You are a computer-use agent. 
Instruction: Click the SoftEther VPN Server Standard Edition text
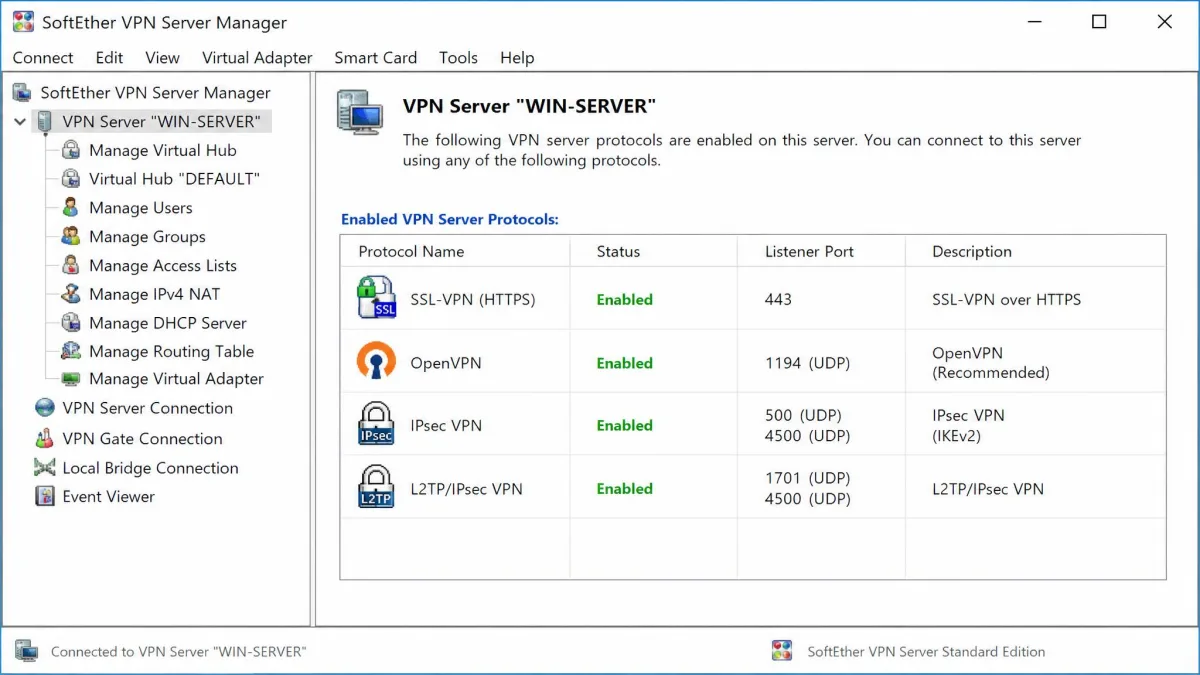point(926,651)
